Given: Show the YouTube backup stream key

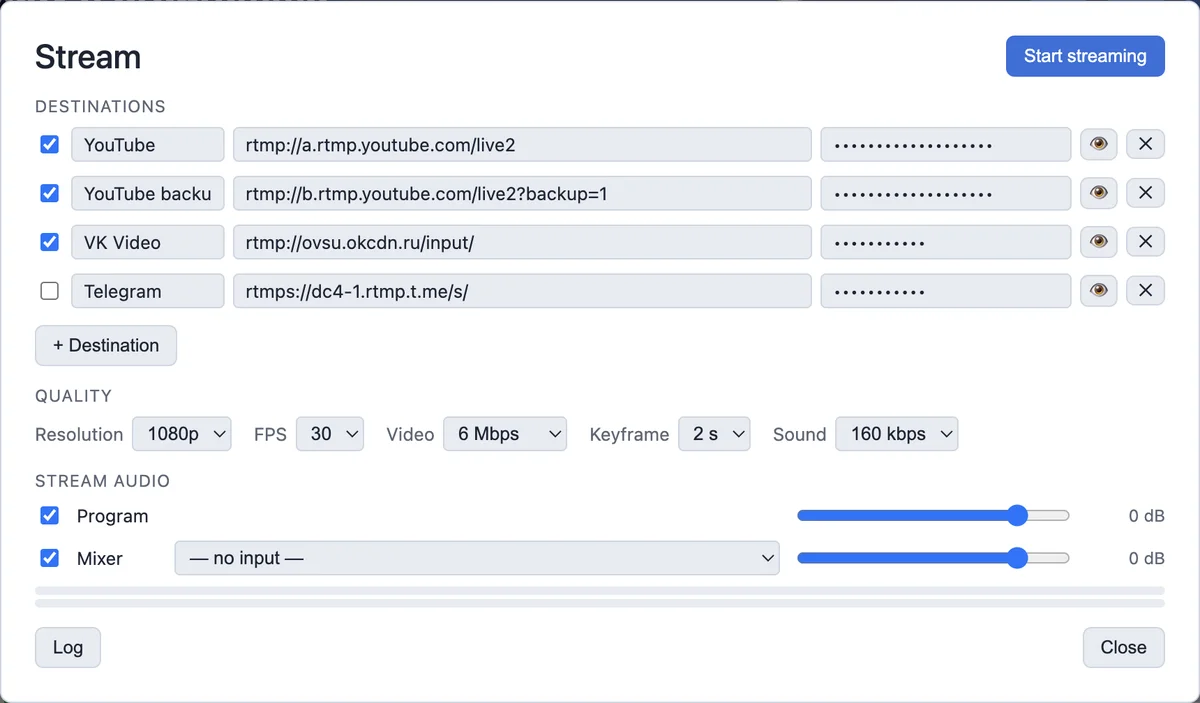Looking at the screenshot, I should coord(1099,193).
